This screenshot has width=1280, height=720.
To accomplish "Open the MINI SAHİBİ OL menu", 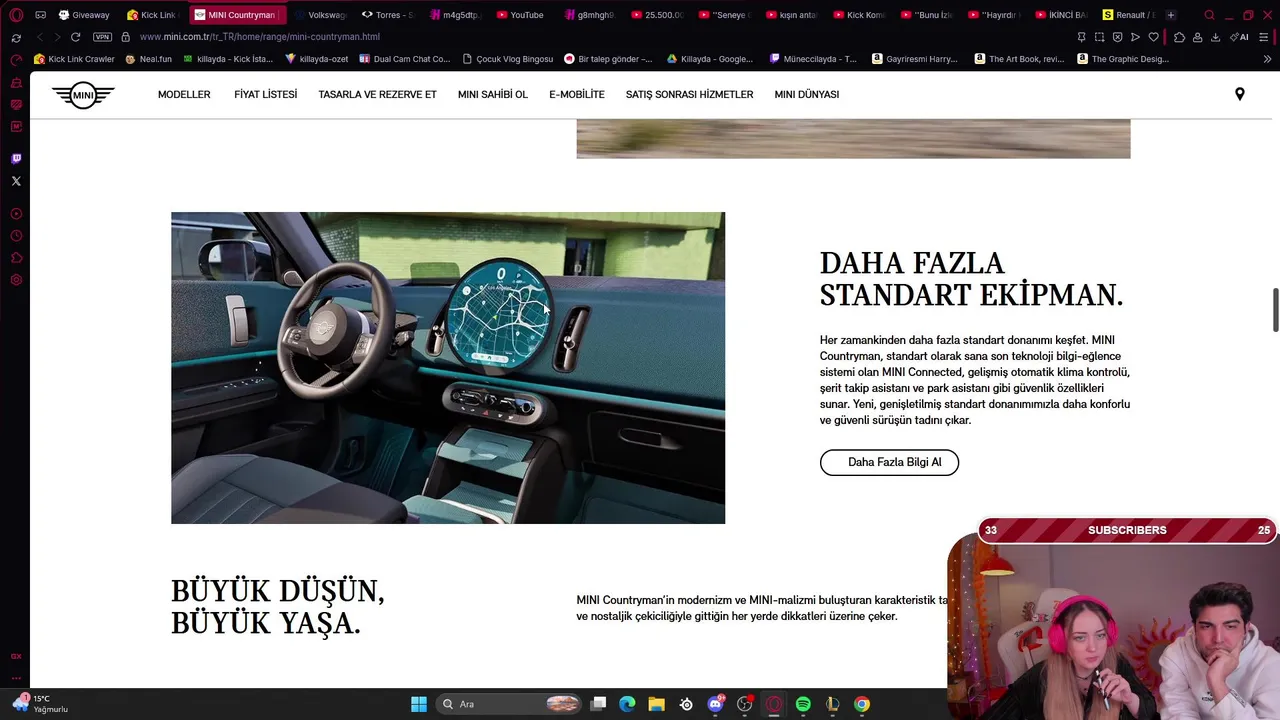I will click(x=492, y=95).
